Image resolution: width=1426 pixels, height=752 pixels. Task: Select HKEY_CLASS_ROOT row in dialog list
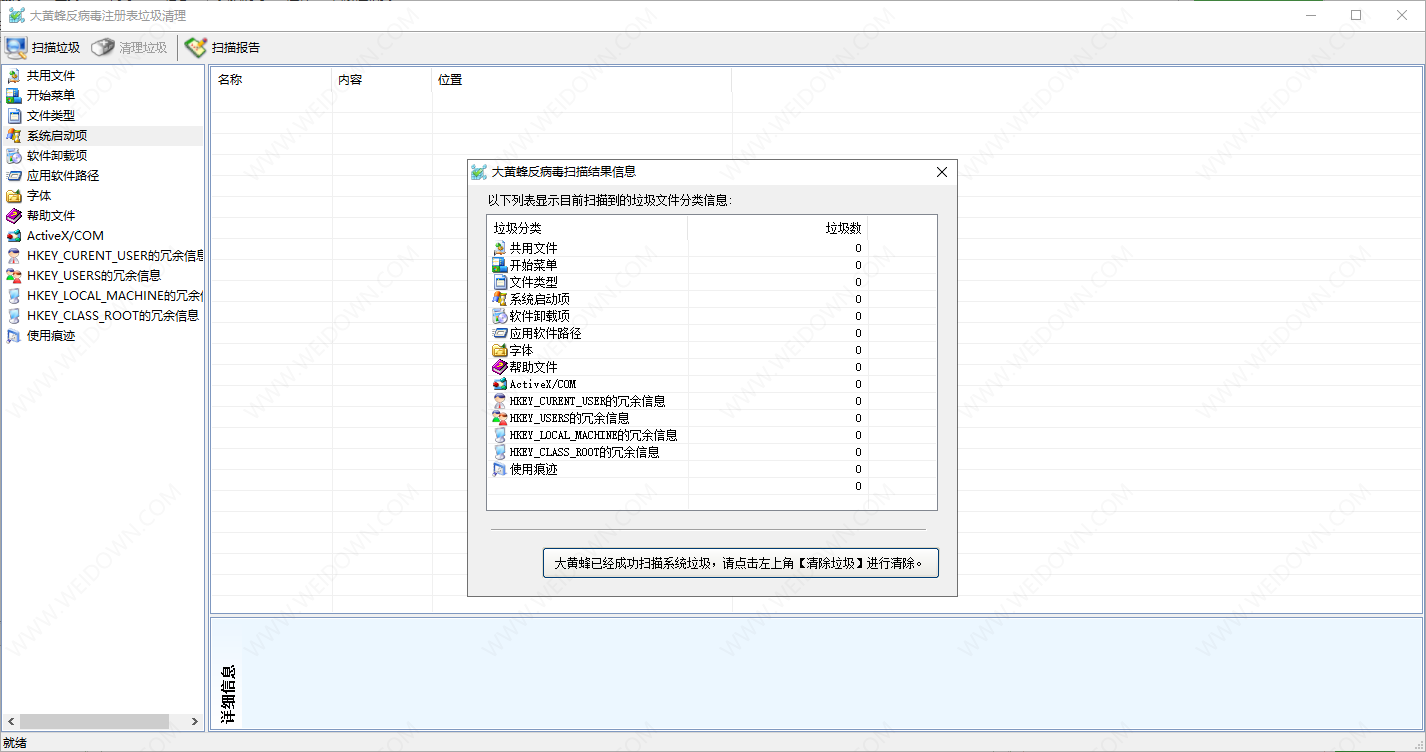pyautogui.click(x=584, y=452)
